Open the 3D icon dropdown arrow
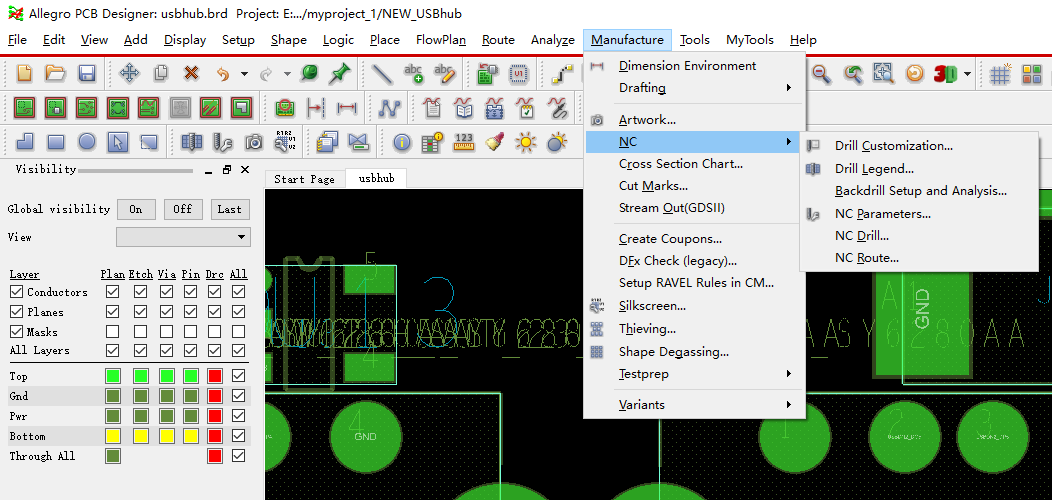The image size is (1052, 500). tap(967, 73)
